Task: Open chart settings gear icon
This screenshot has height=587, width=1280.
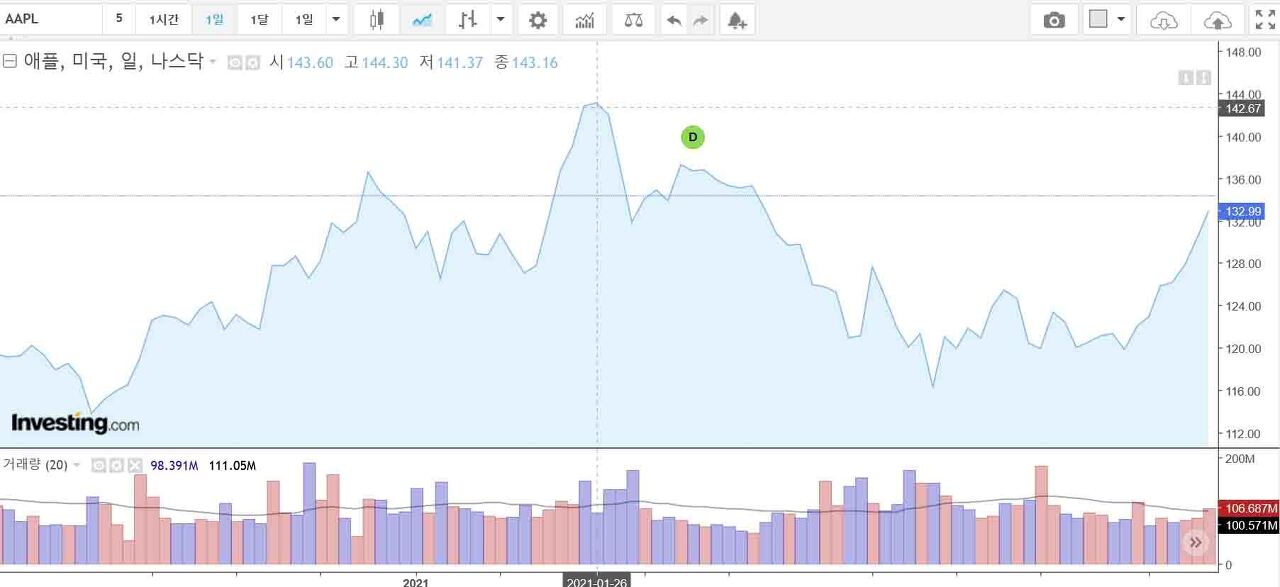Action: (x=538, y=19)
